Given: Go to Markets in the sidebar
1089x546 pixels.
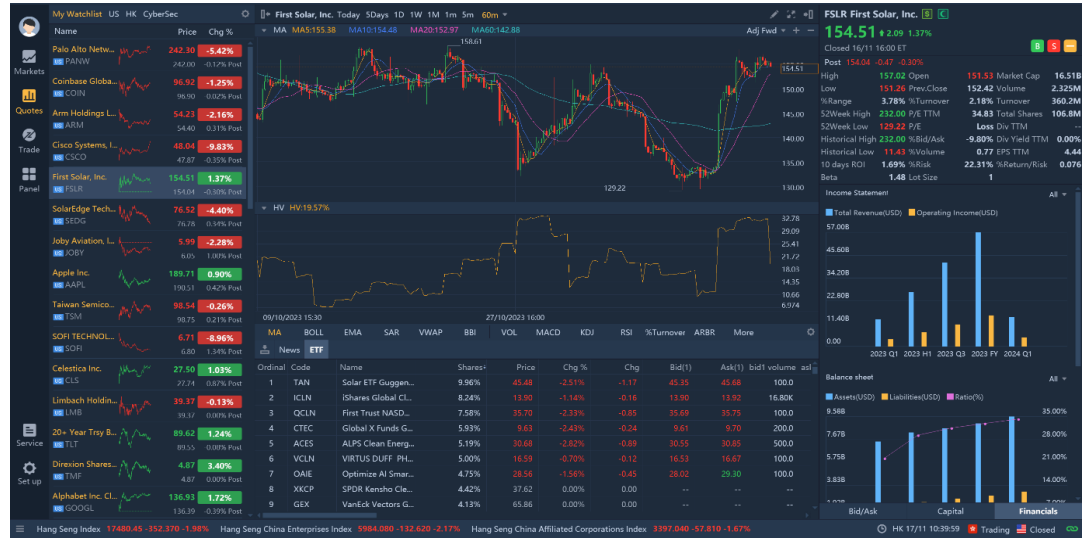Looking at the screenshot, I should click(29, 62).
